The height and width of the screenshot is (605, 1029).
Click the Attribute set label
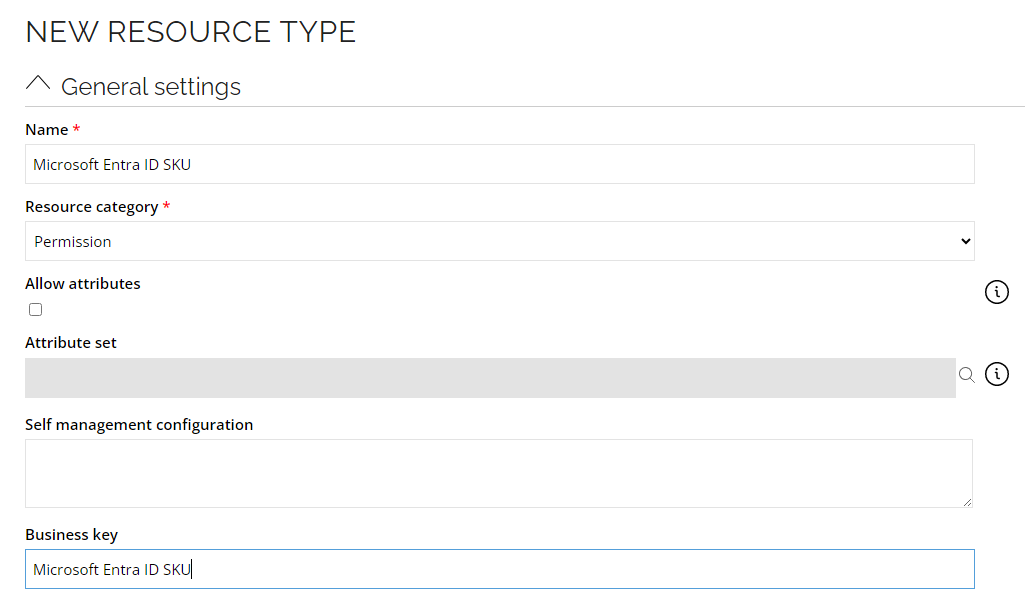point(71,343)
